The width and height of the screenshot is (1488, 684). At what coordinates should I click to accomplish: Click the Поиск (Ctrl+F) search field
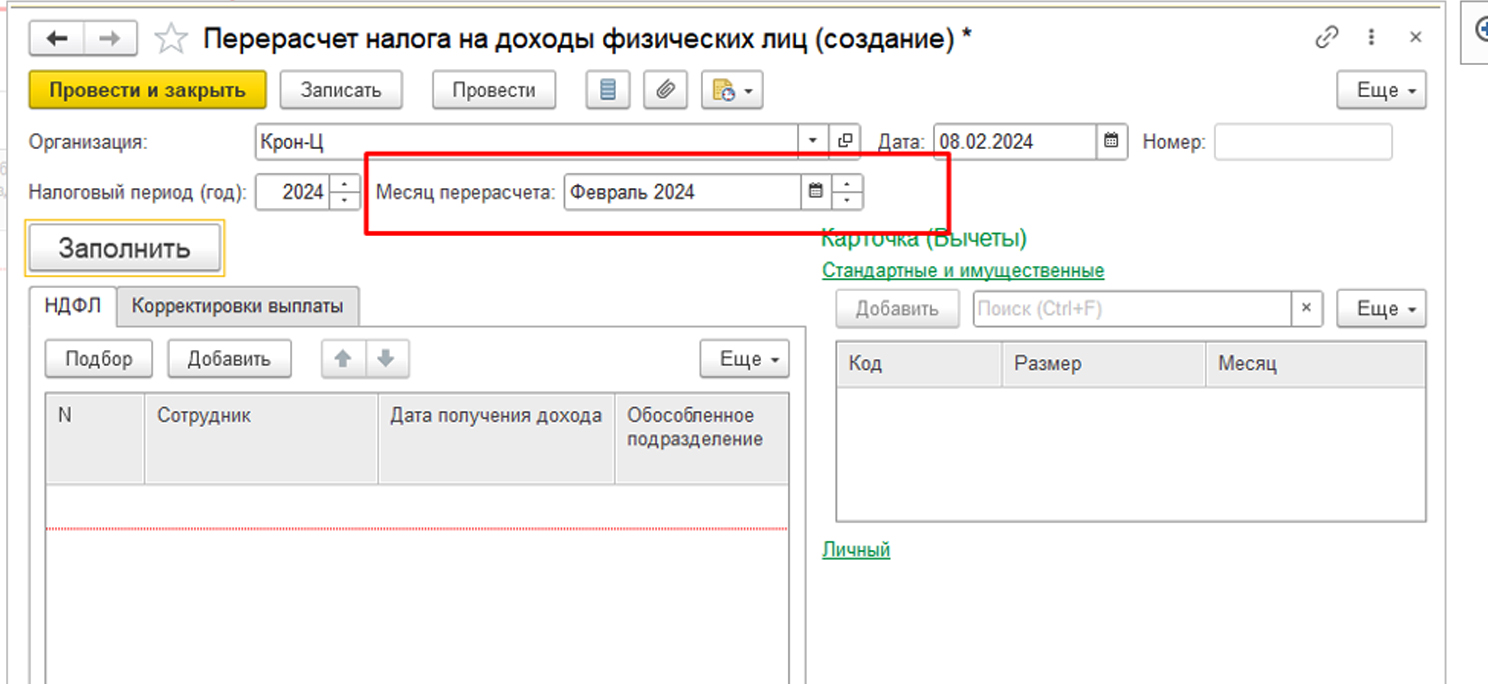coord(1132,309)
